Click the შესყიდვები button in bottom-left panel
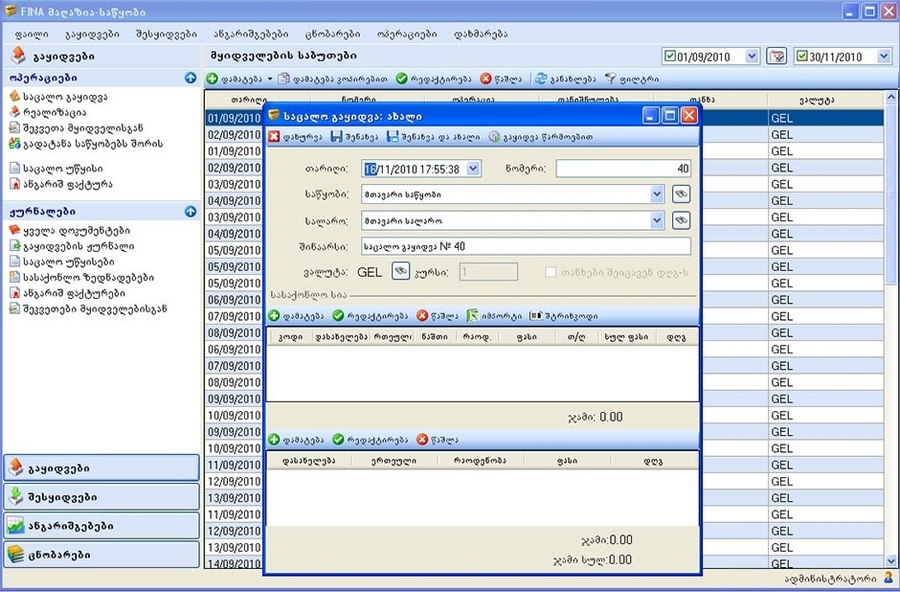The width and height of the screenshot is (900, 592). coord(102,497)
